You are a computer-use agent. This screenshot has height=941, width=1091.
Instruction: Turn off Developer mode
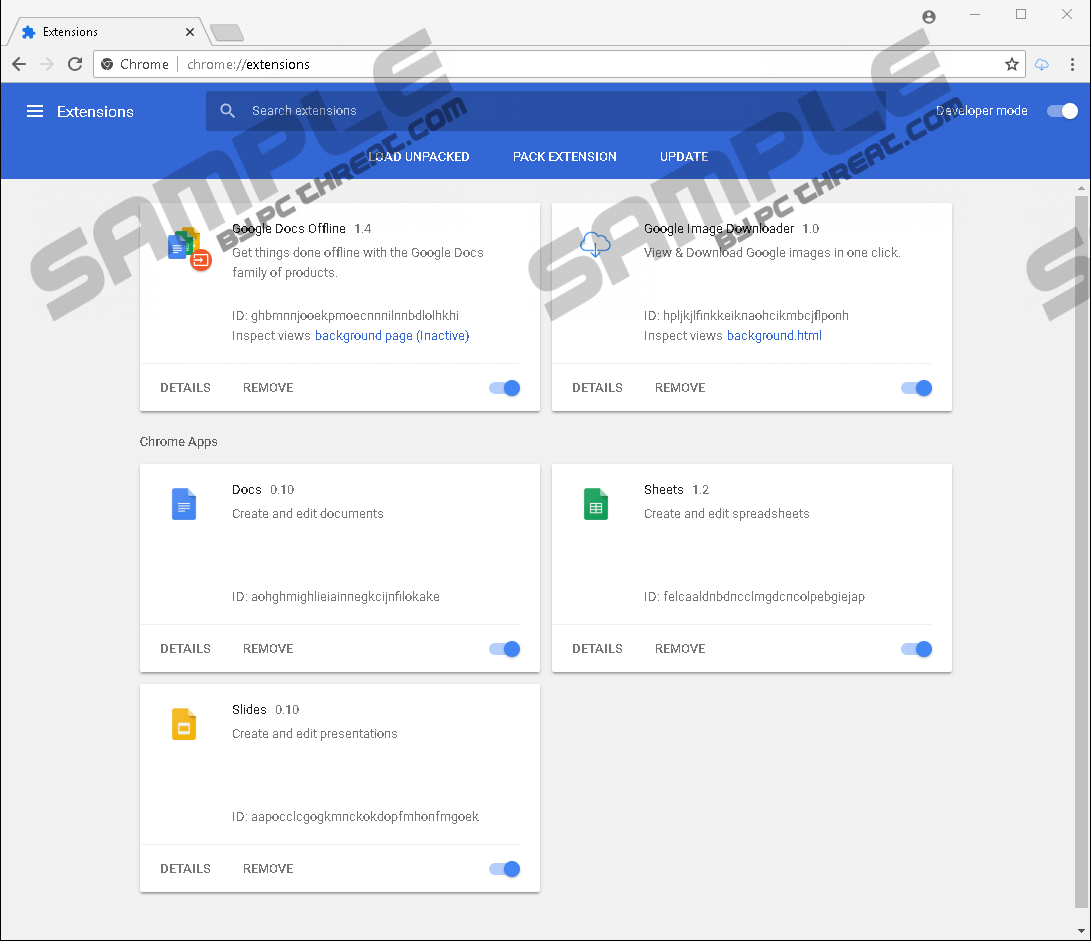pyautogui.click(x=1062, y=111)
